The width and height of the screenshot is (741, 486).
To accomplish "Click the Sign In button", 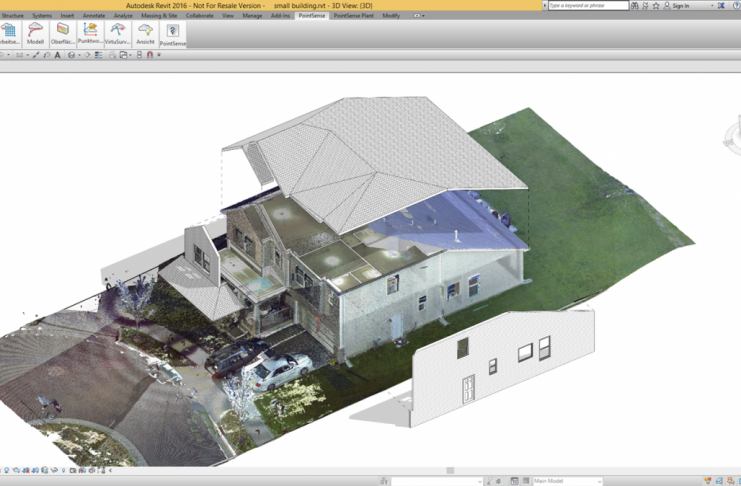I will coord(680,5).
